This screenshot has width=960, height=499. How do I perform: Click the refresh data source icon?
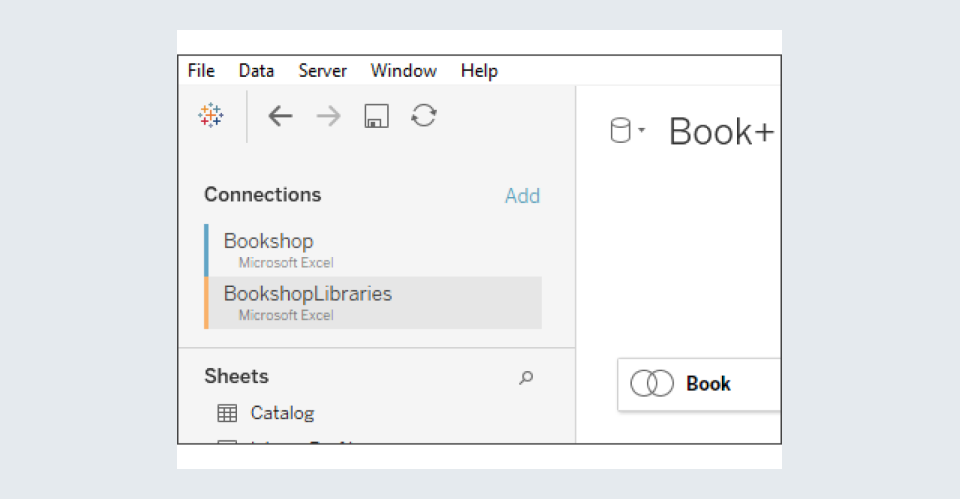[x=424, y=115]
